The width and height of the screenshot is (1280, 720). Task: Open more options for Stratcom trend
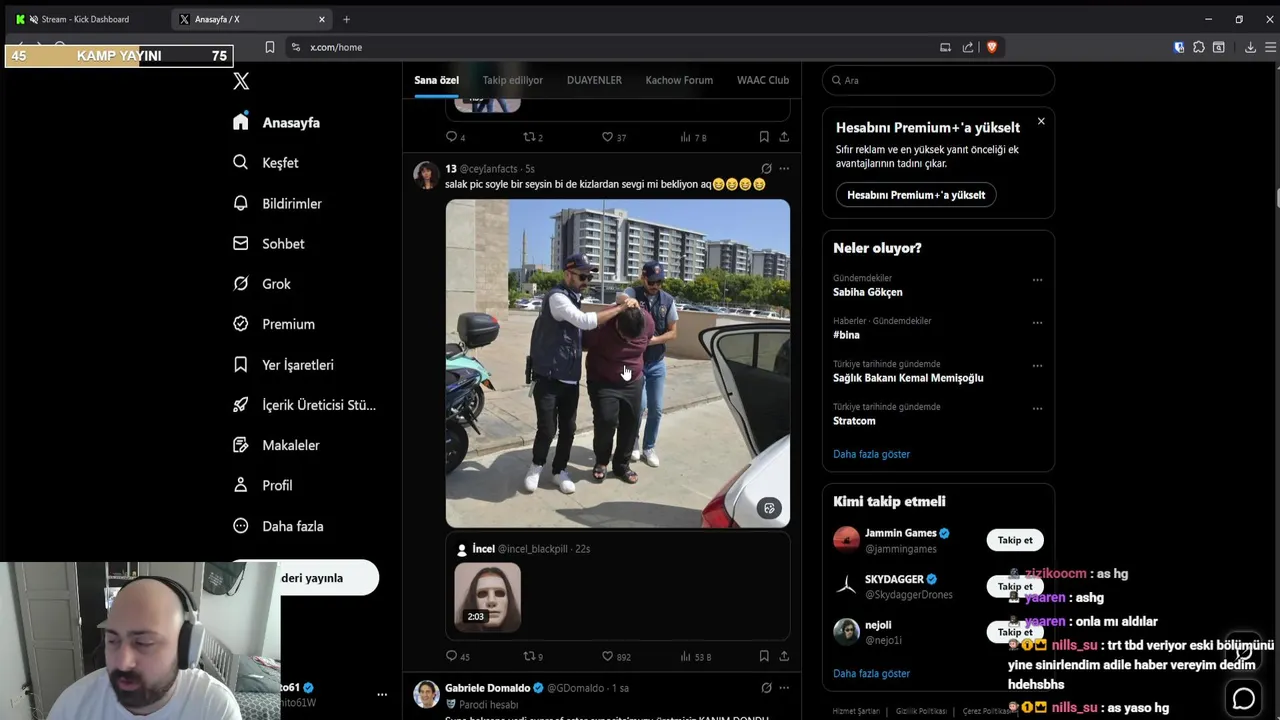[1037, 409]
